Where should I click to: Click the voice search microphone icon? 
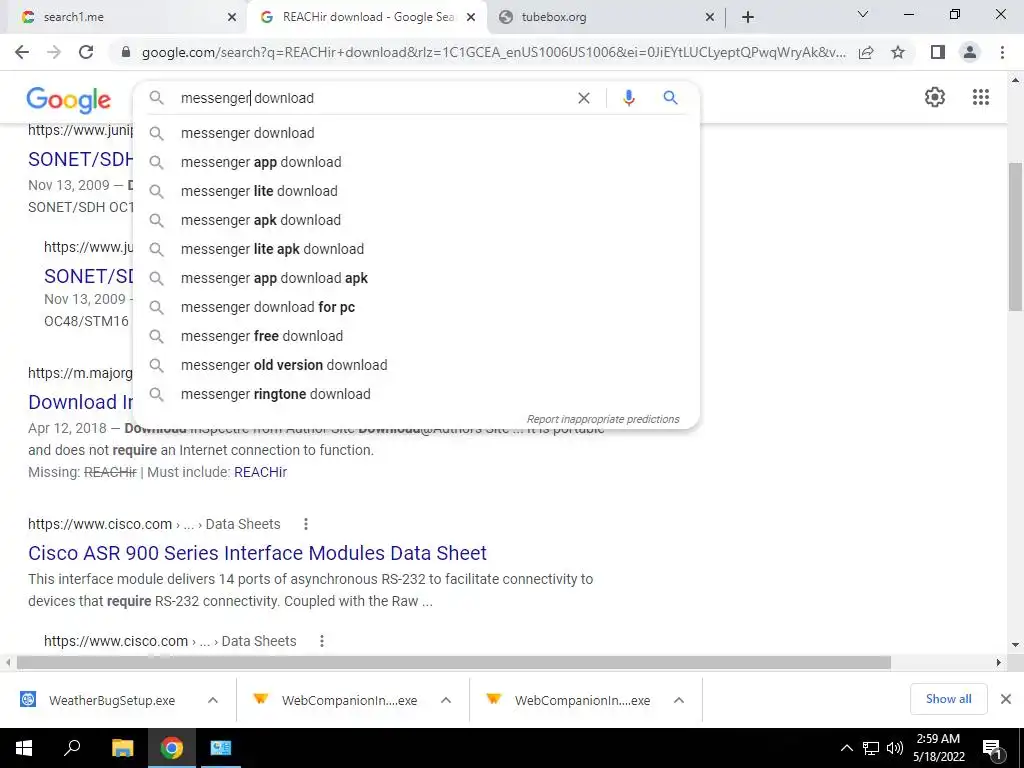628,98
